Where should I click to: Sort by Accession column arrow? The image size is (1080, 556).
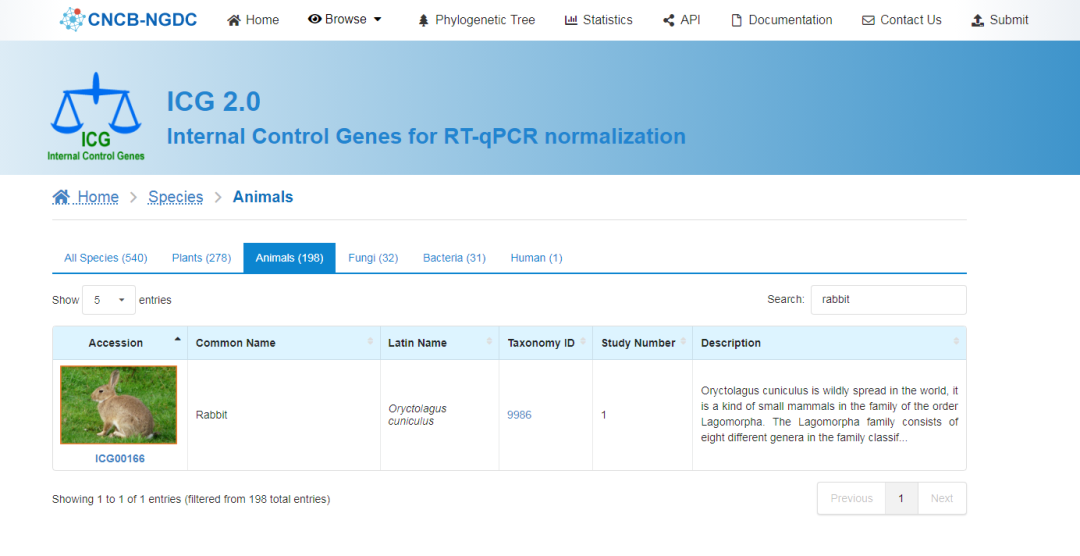point(177,340)
